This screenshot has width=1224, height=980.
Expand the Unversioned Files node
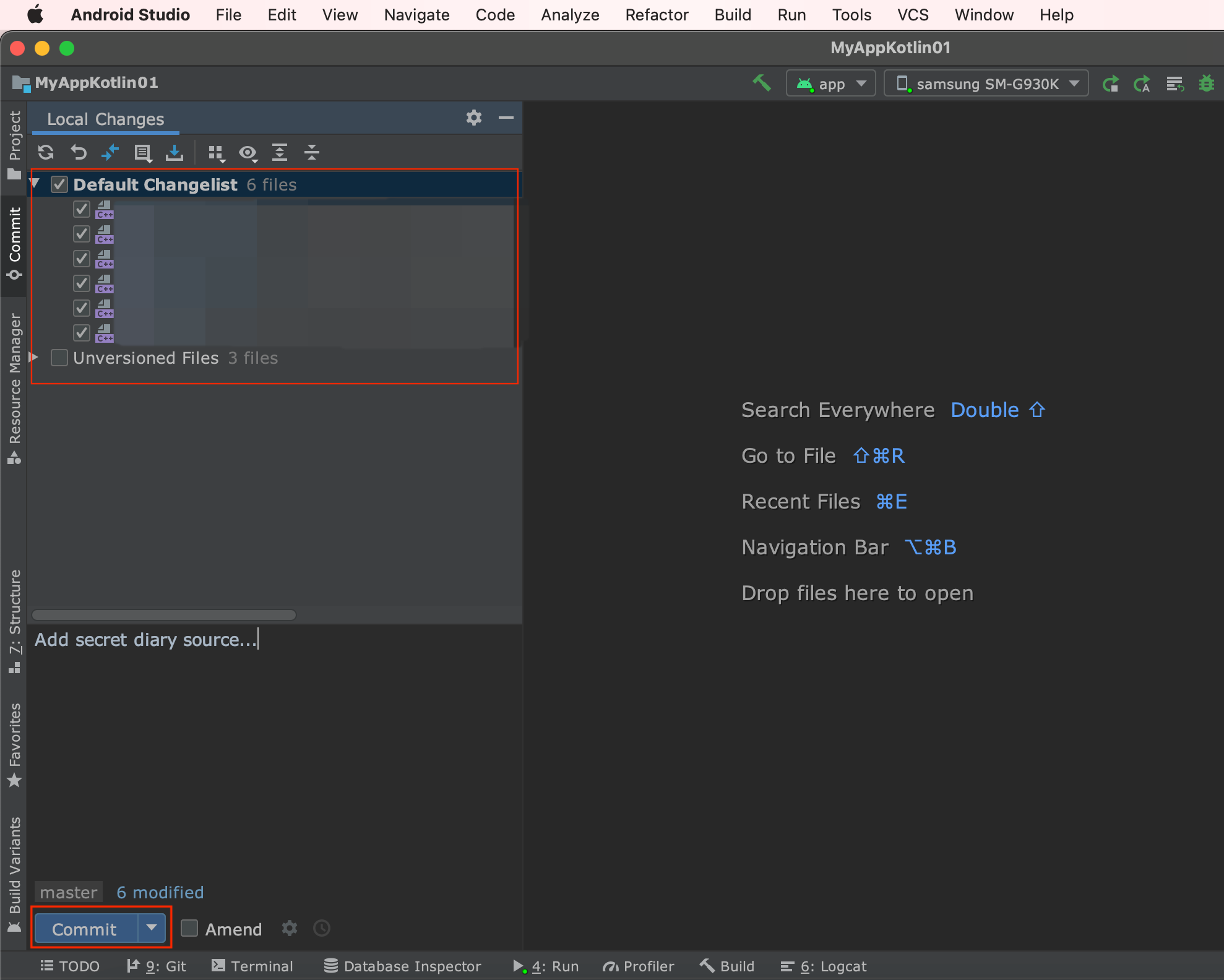[35, 357]
